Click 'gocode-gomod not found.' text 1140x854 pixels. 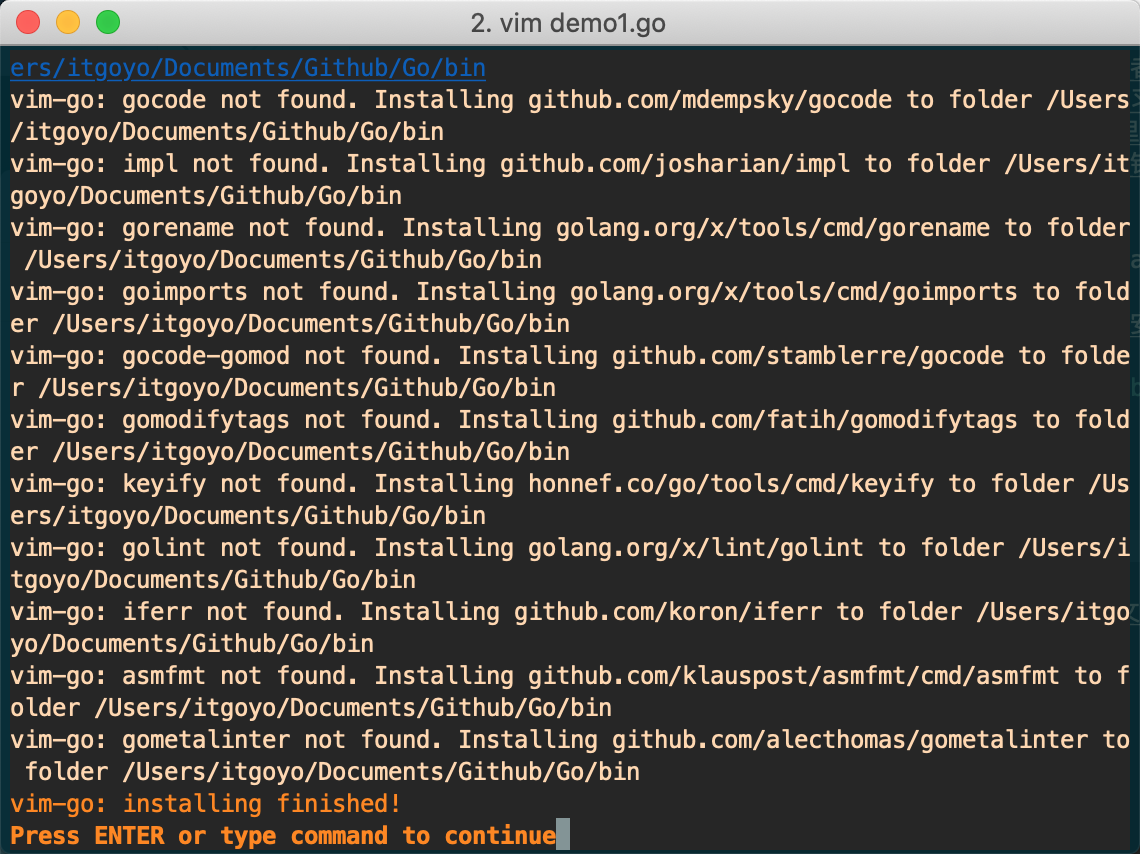(282, 355)
